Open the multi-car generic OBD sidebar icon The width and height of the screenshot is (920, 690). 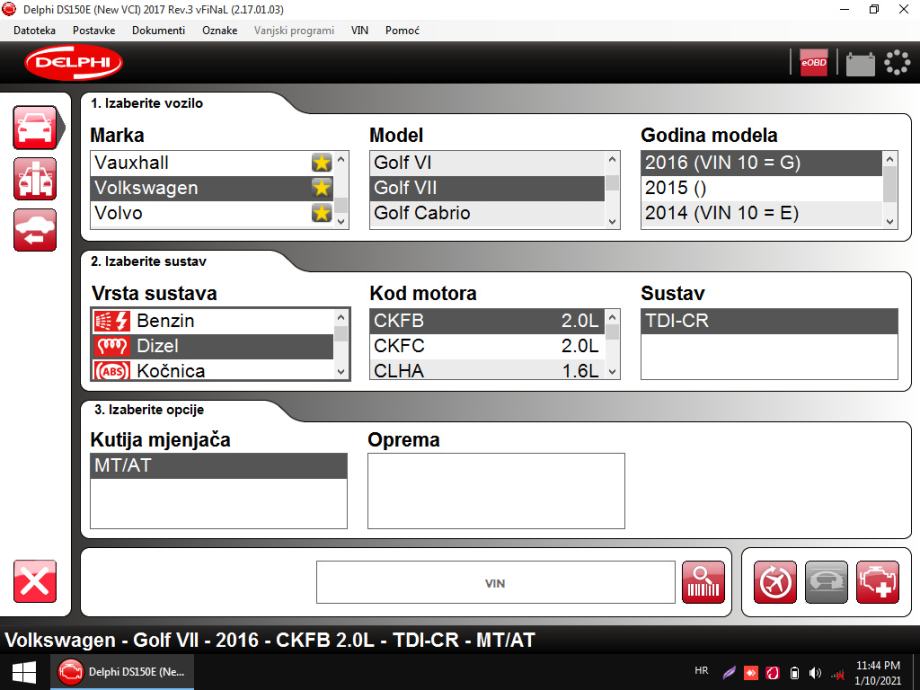[35, 179]
